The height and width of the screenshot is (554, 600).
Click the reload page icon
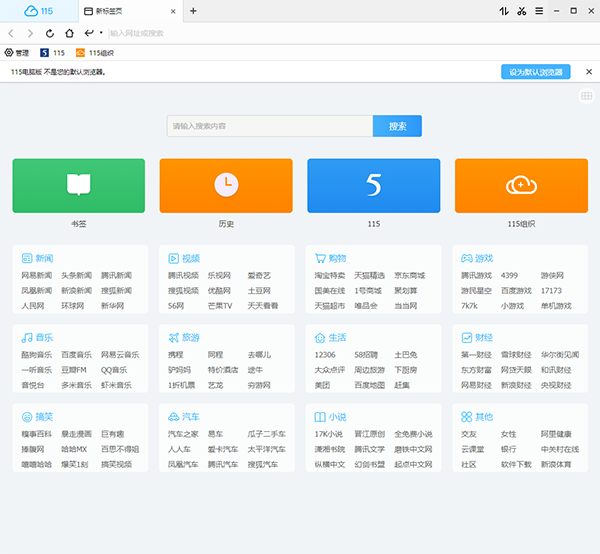coord(51,33)
